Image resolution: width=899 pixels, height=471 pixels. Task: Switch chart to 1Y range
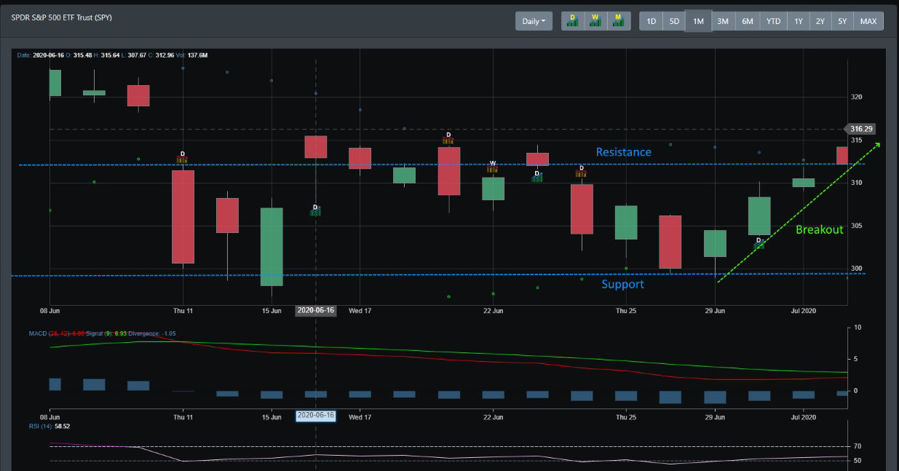[x=798, y=21]
